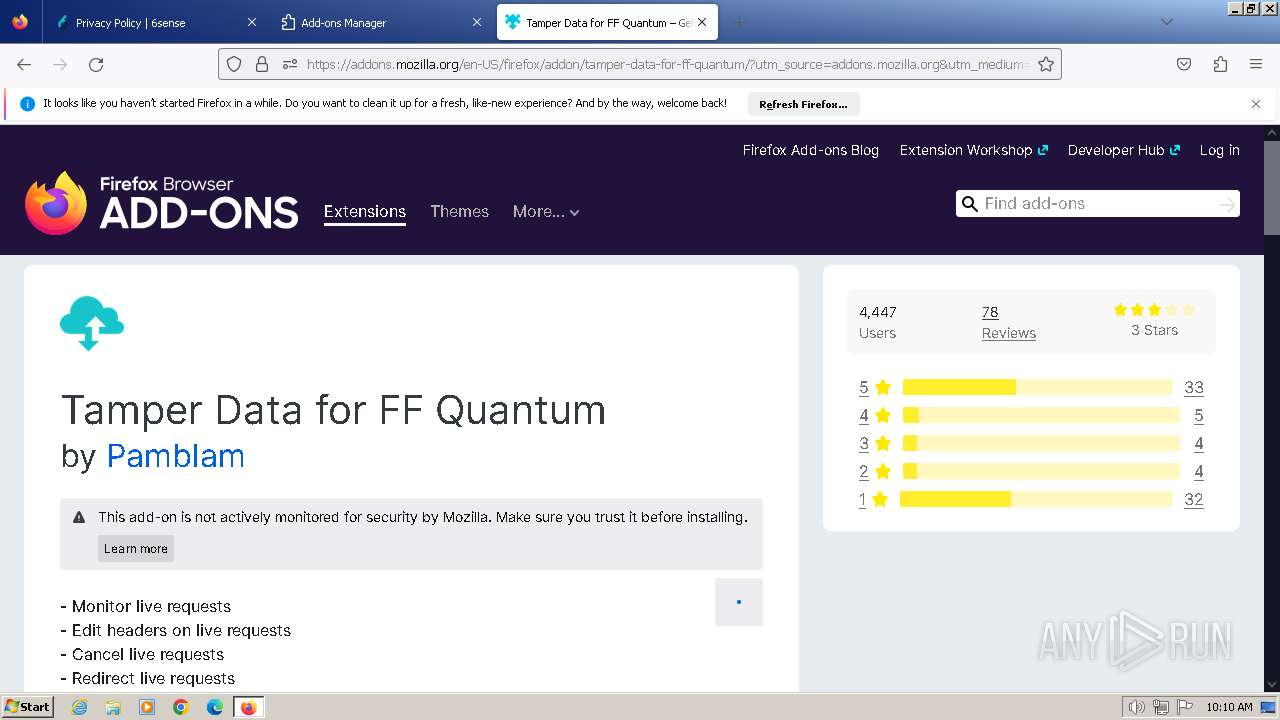The image size is (1280, 720).
Task: Switch to the Add-ons Manager tab
Action: click(381, 22)
